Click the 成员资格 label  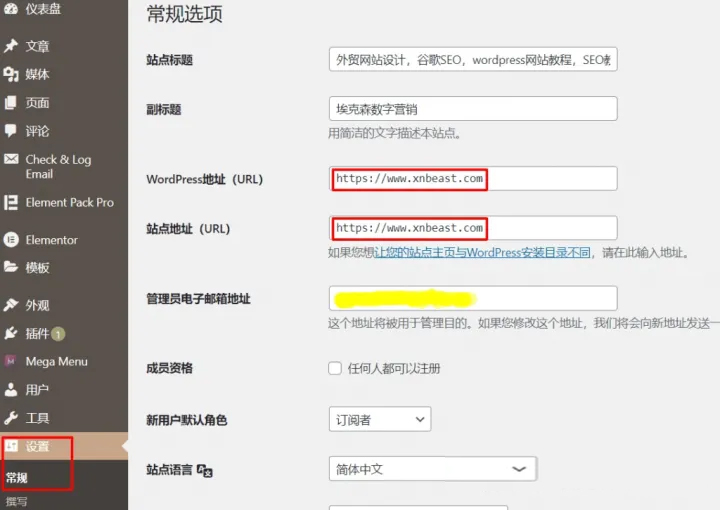pyautogui.click(x=169, y=368)
